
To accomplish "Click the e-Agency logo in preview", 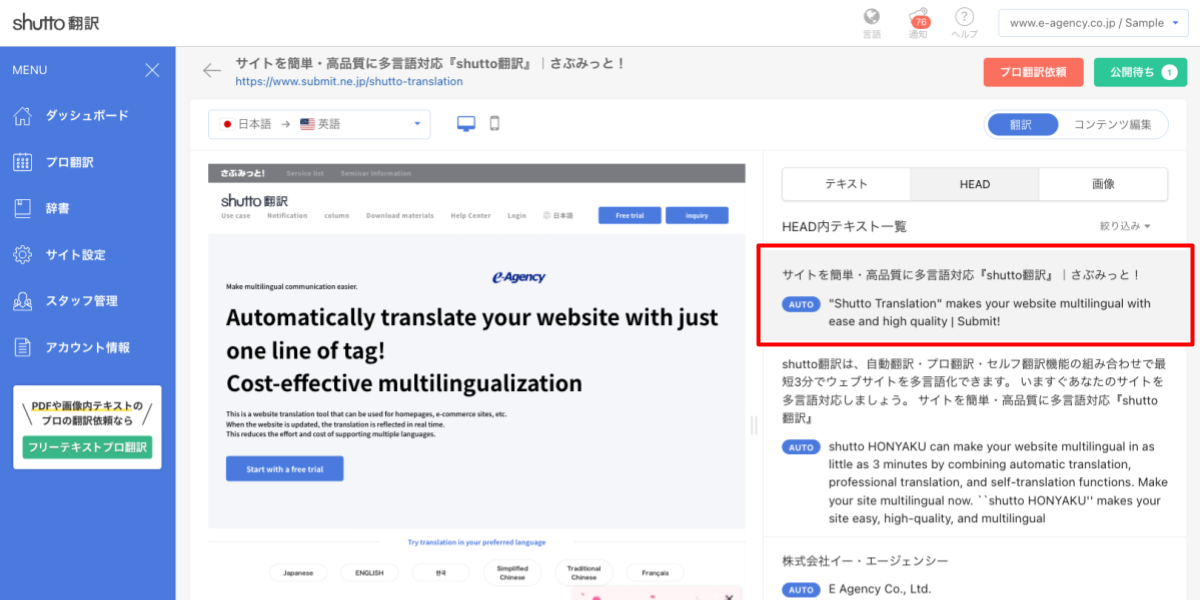I will coord(519,277).
